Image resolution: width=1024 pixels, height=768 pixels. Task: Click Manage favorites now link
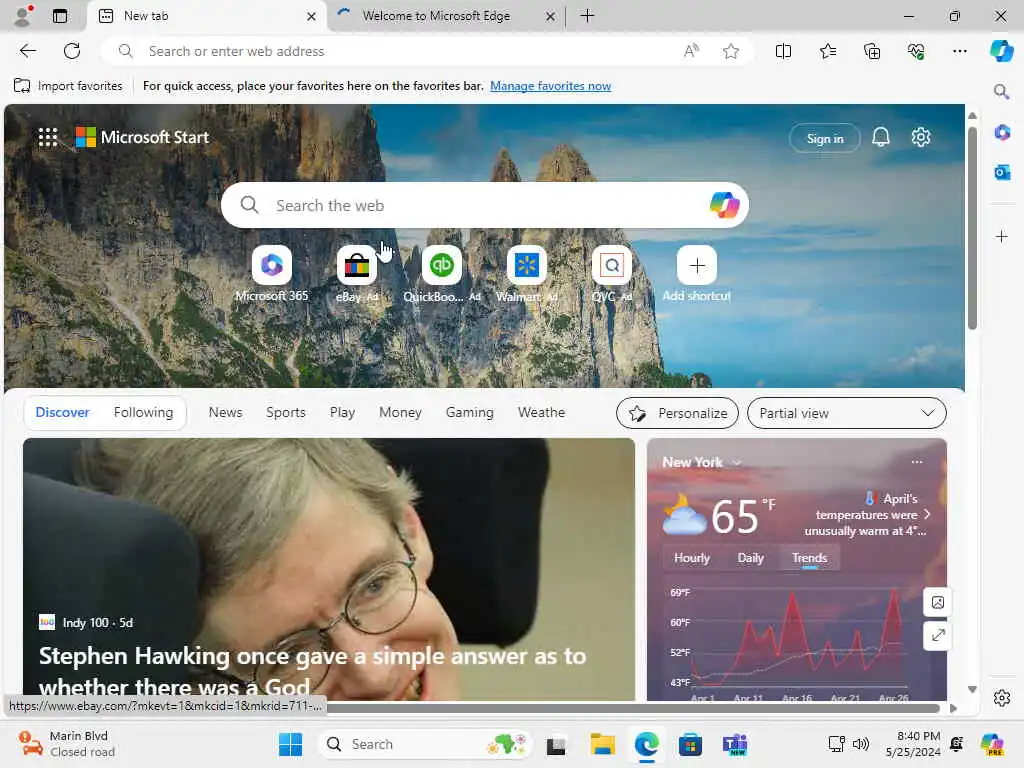(x=551, y=86)
